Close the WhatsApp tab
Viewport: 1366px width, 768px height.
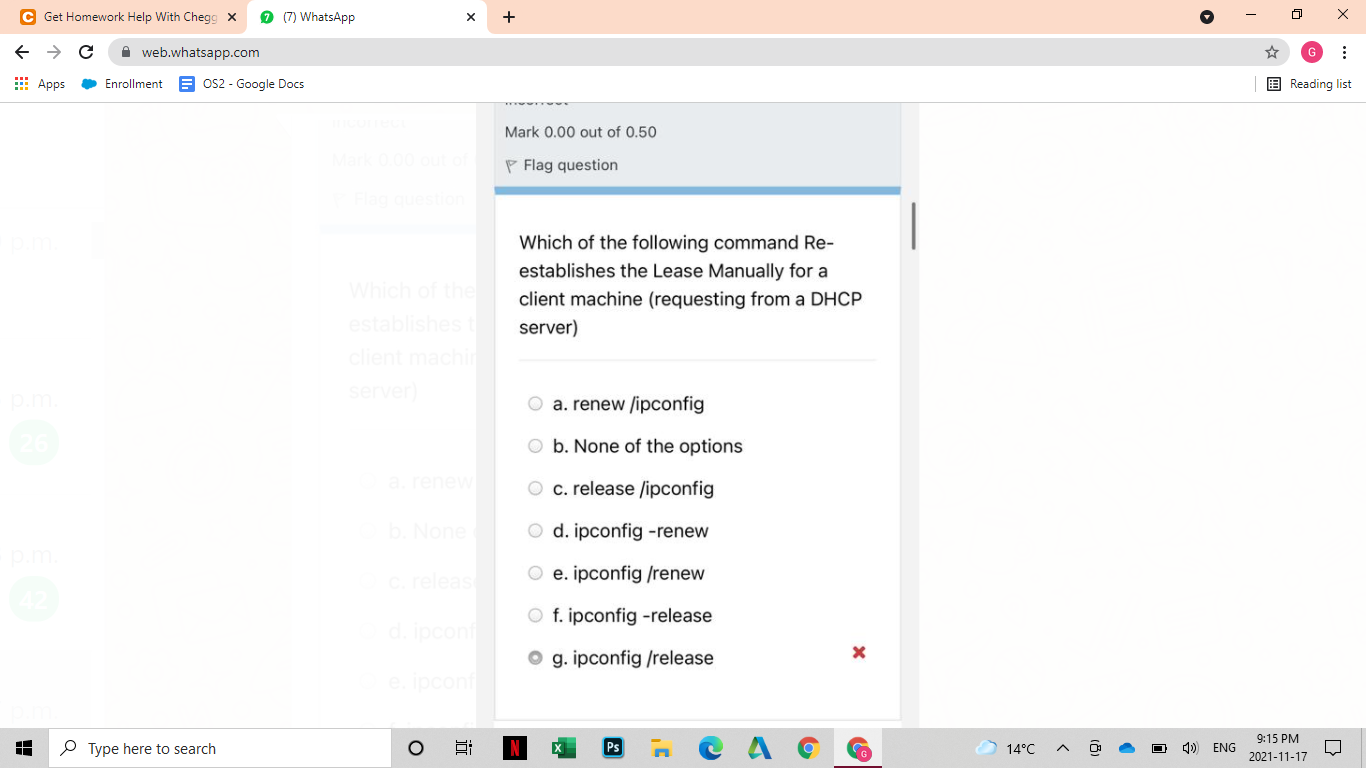(471, 17)
